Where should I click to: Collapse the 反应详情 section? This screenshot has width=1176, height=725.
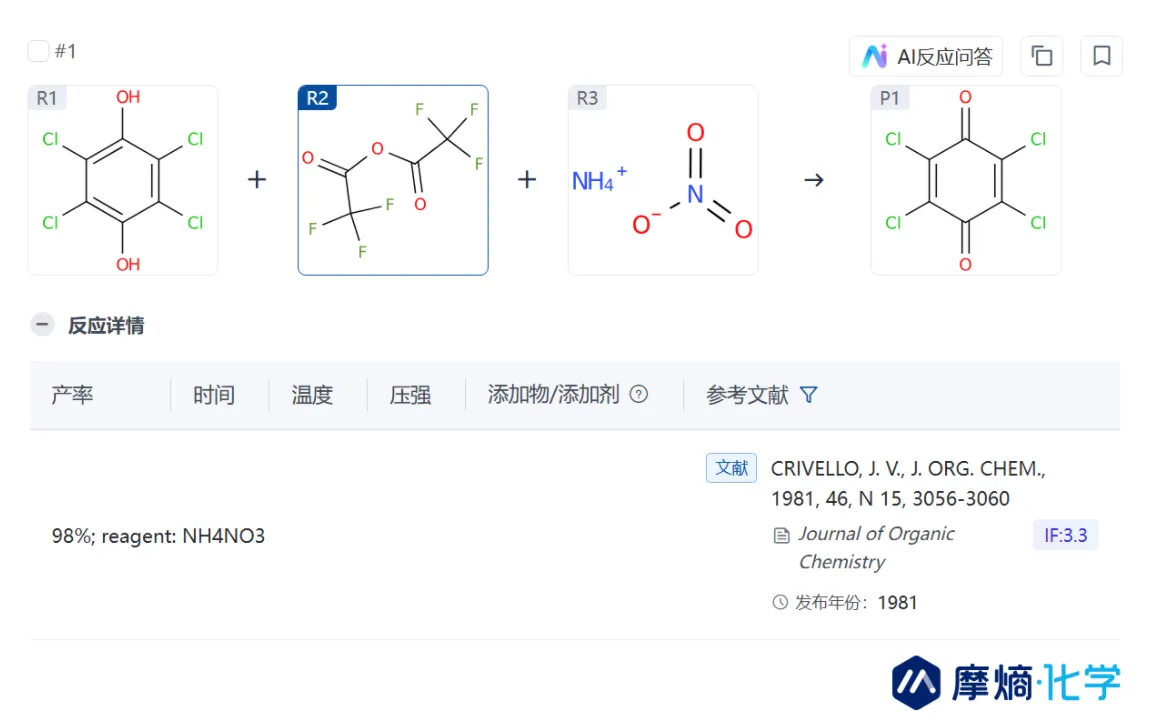pos(42,325)
